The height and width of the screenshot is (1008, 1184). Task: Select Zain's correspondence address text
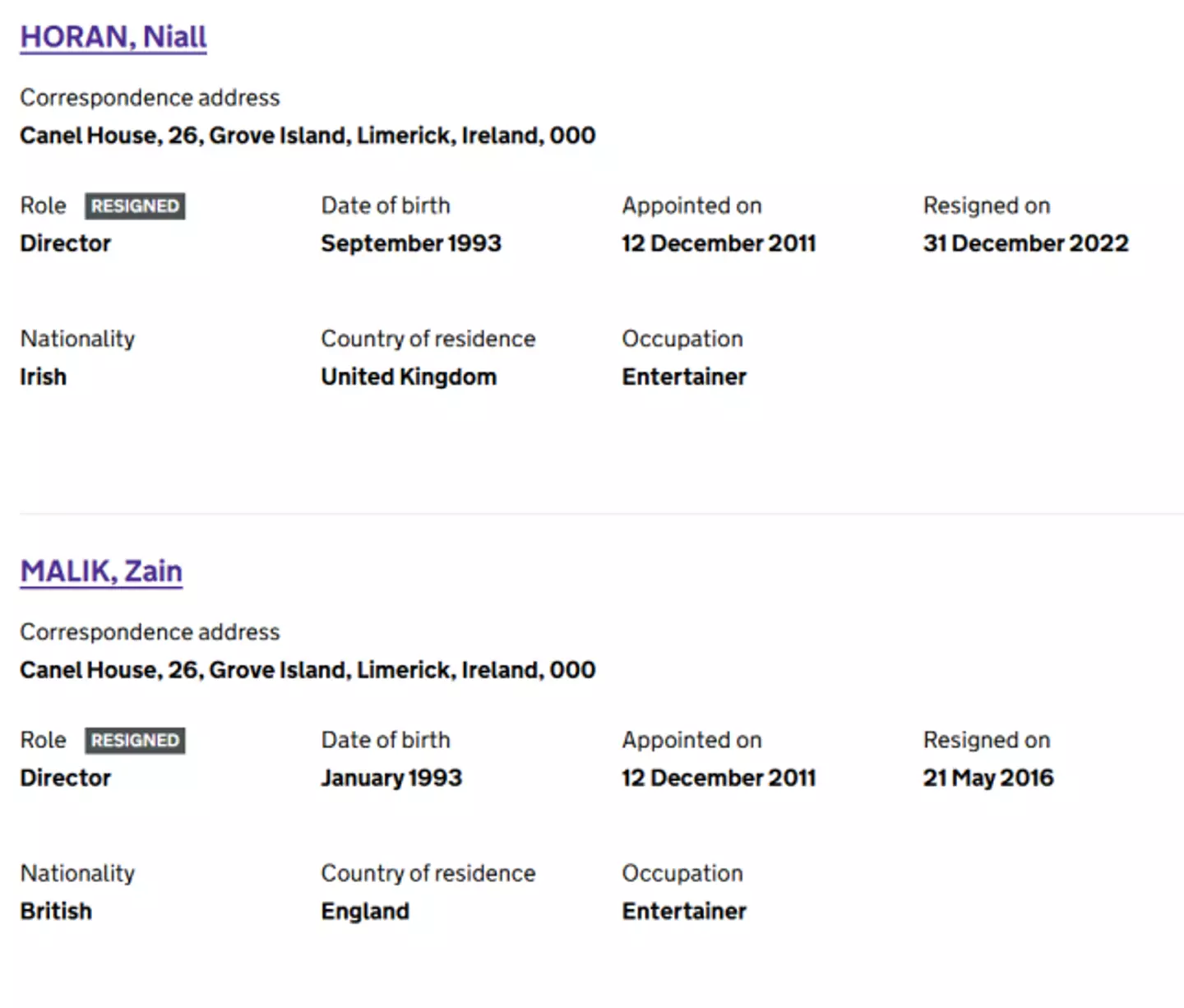tap(307, 669)
